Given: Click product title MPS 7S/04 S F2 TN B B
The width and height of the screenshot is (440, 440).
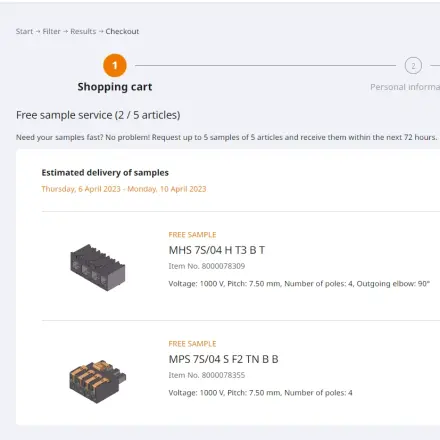Looking at the screenshot, I should pos(223,359).
